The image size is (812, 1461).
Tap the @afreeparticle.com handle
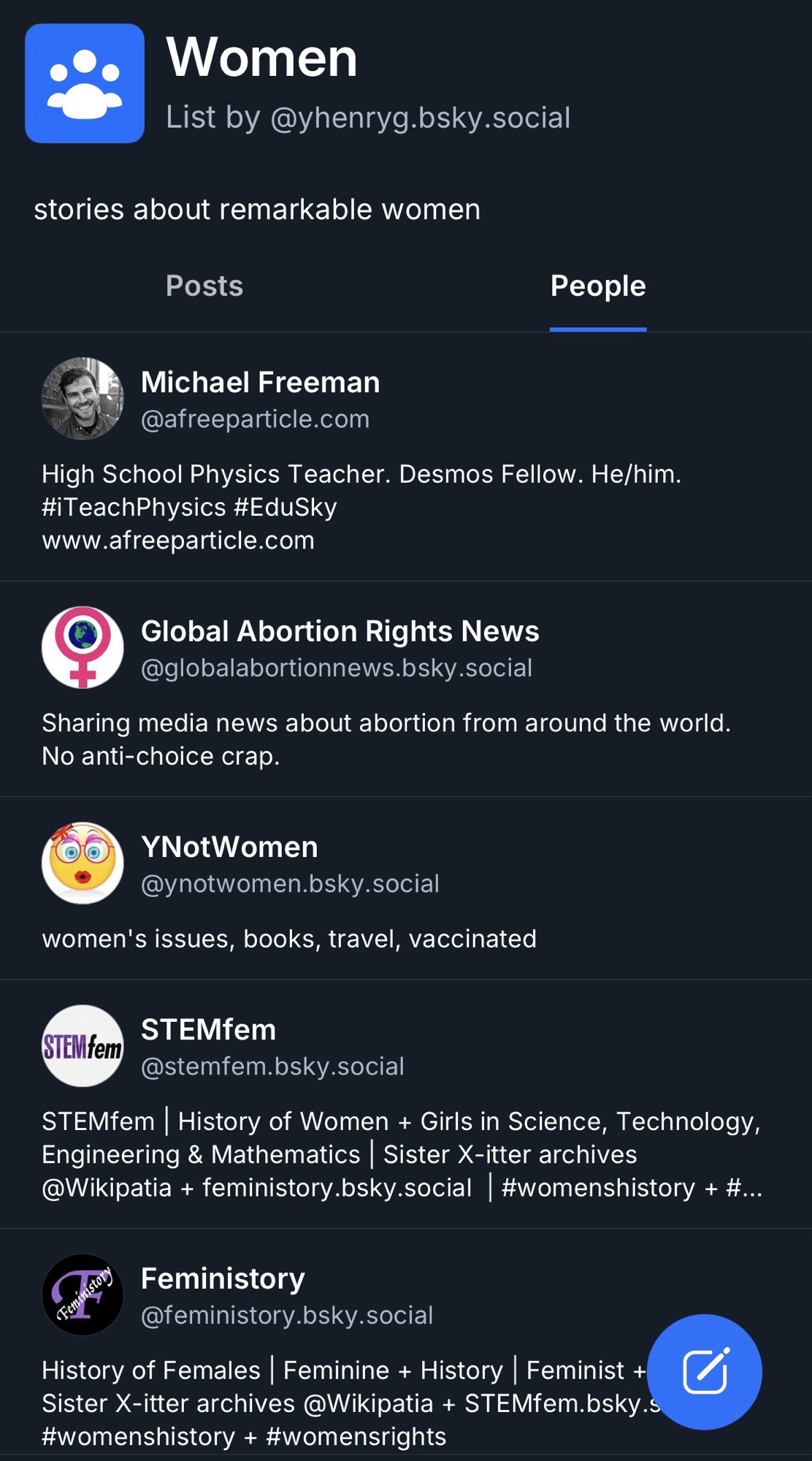[x=255, y=419]
